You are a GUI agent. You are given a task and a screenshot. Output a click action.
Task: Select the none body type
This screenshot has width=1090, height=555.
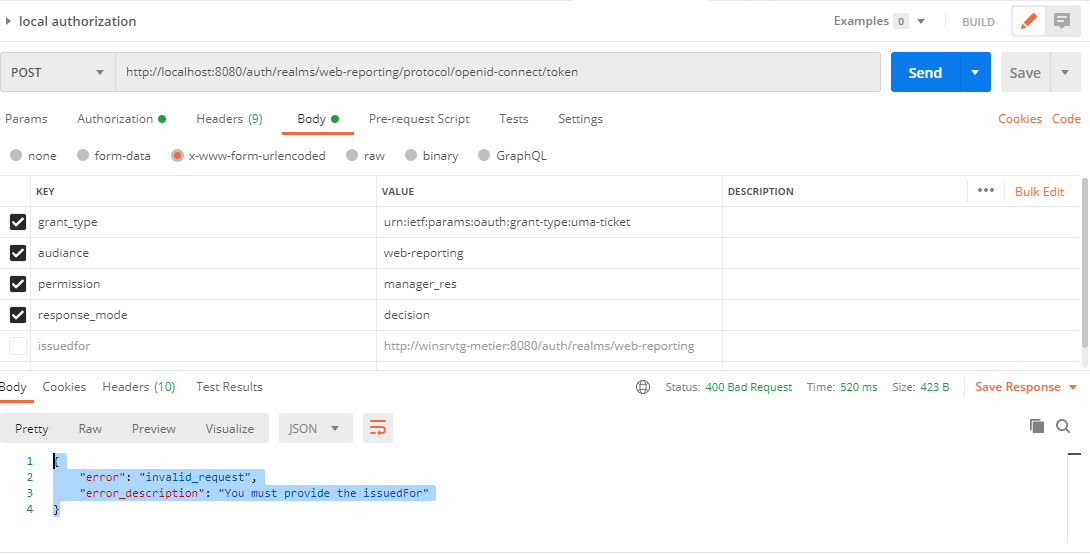[x=16, y=156]
